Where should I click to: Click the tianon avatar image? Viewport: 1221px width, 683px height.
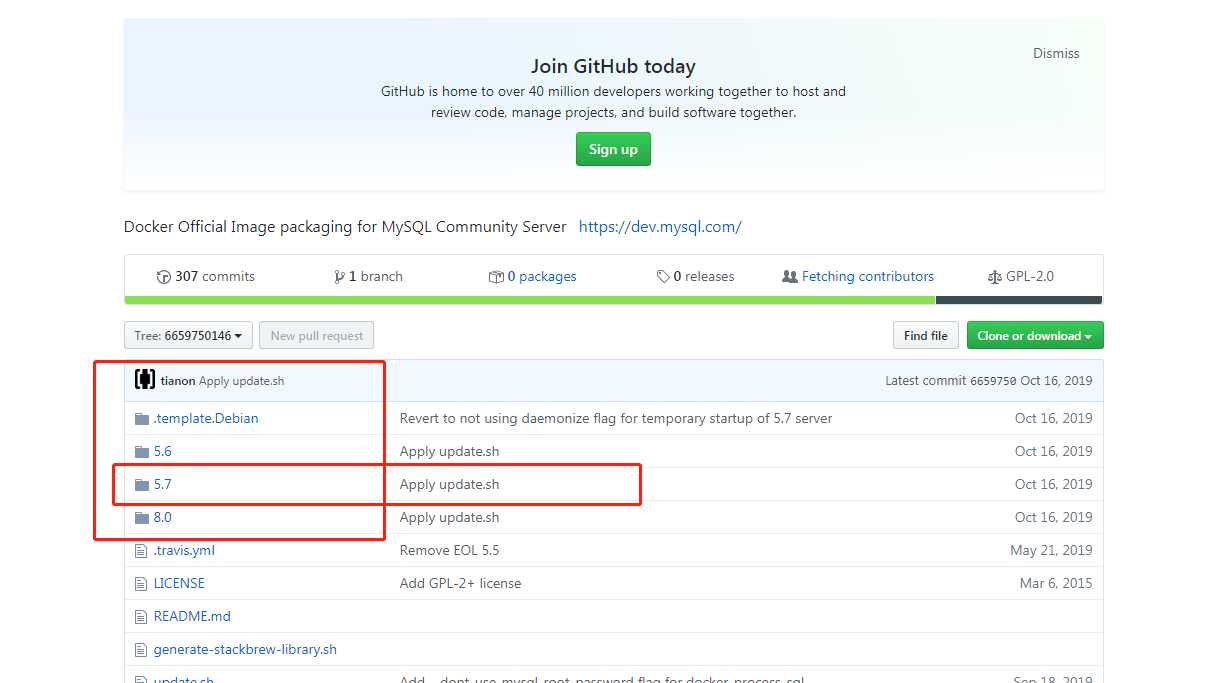tap(145, 380)
